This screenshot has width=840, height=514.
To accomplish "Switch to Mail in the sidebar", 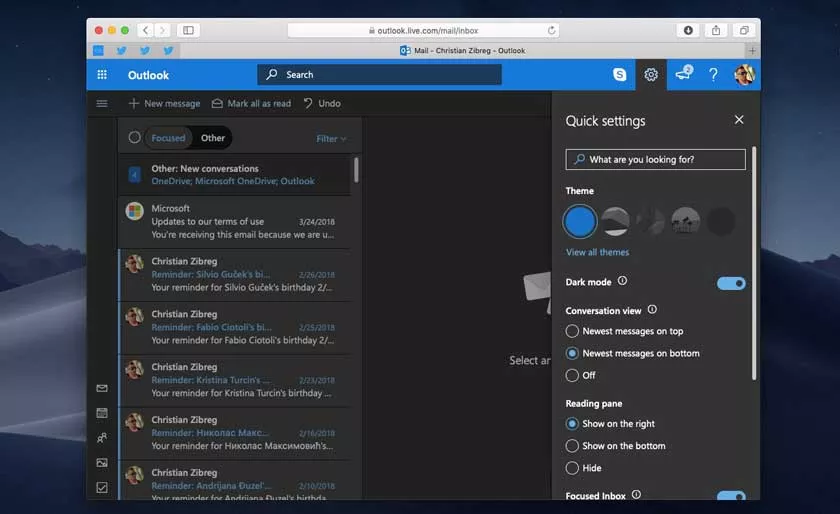I will [x=102, y=388].
